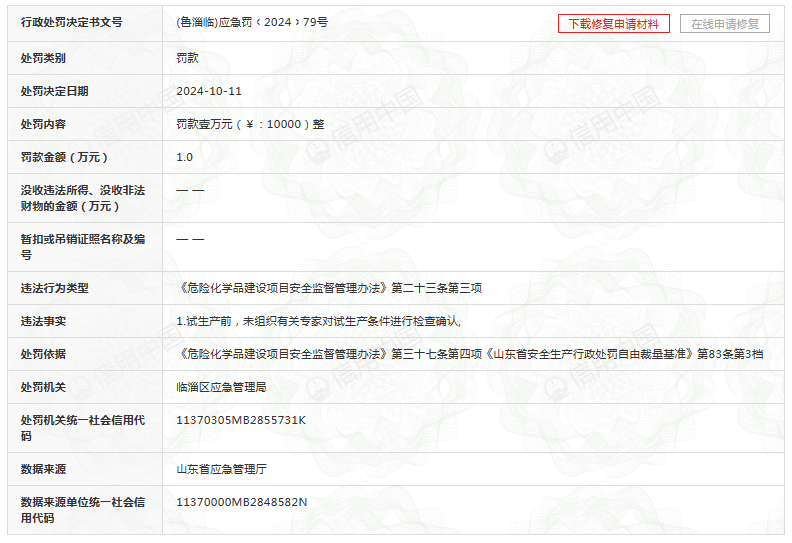
Task: Click the data source 山东省应急管理厅
Action: 221,469
